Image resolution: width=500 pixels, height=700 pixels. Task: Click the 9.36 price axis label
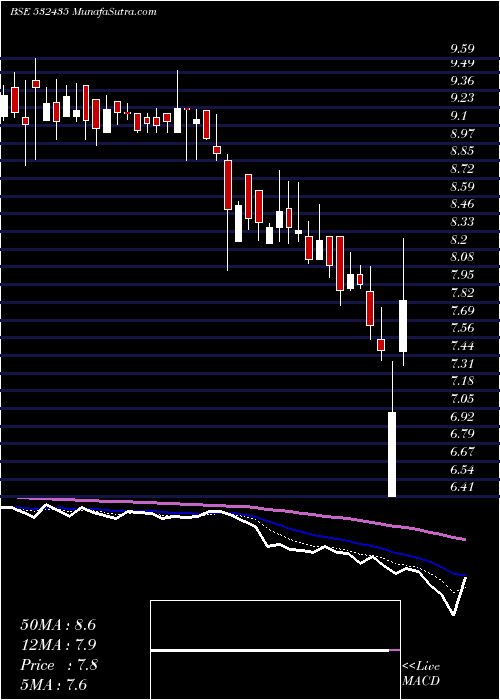462,80
